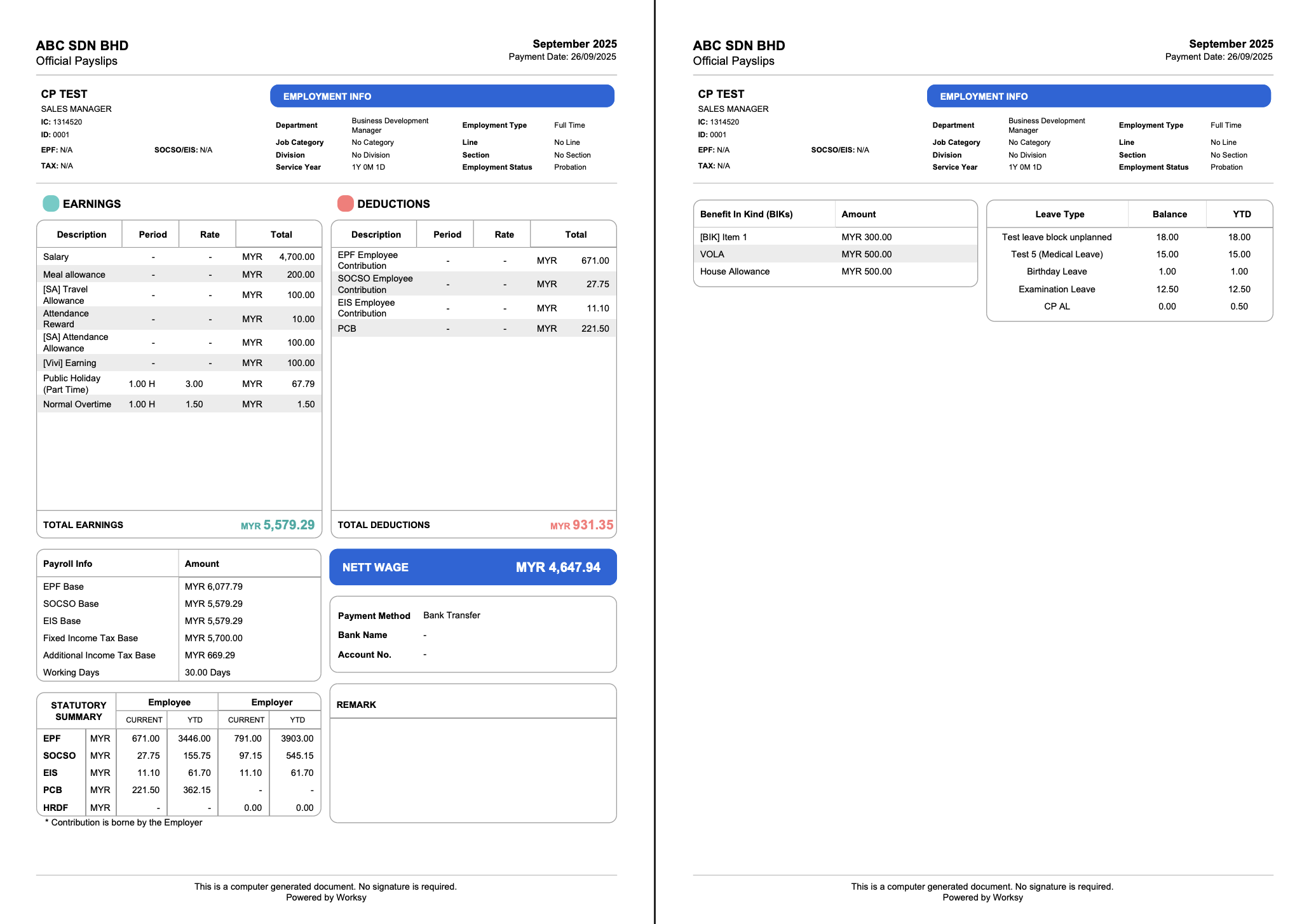Click the Payment Method Bank Transfer text

coord(451,615)
